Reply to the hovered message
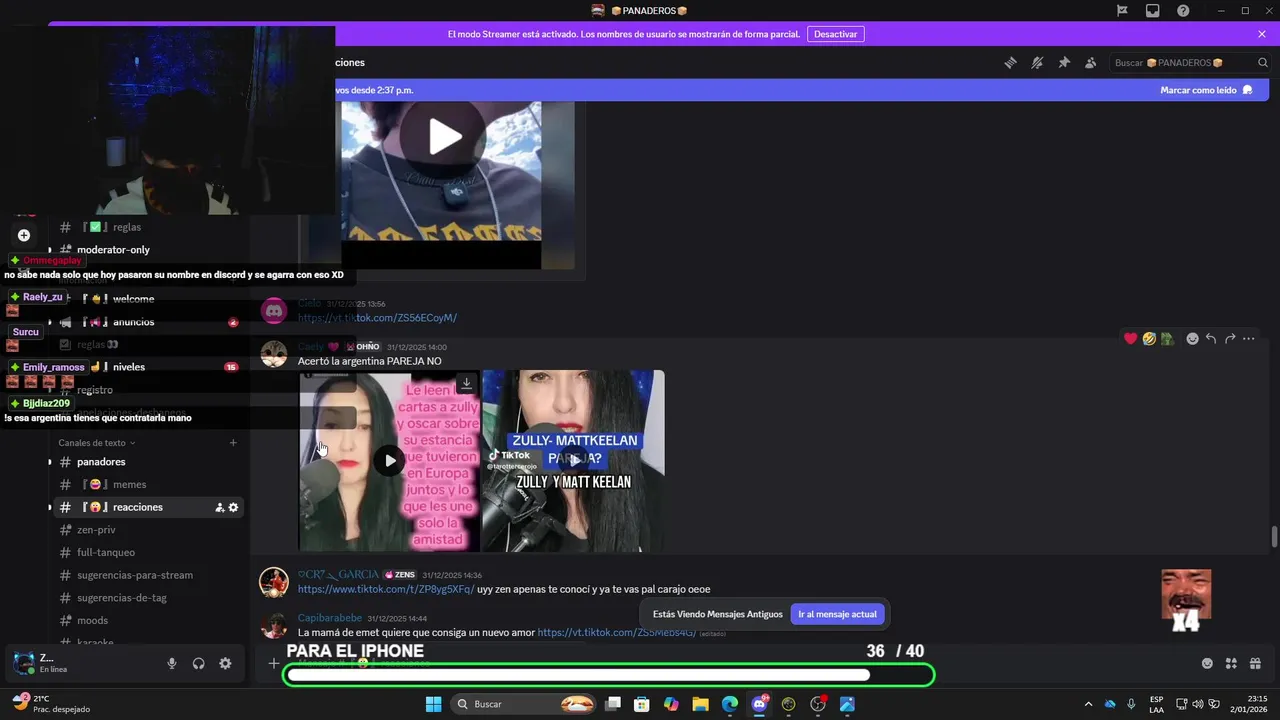Image resolution: width=1280 pixels, height=720 pixels. 1211,339
